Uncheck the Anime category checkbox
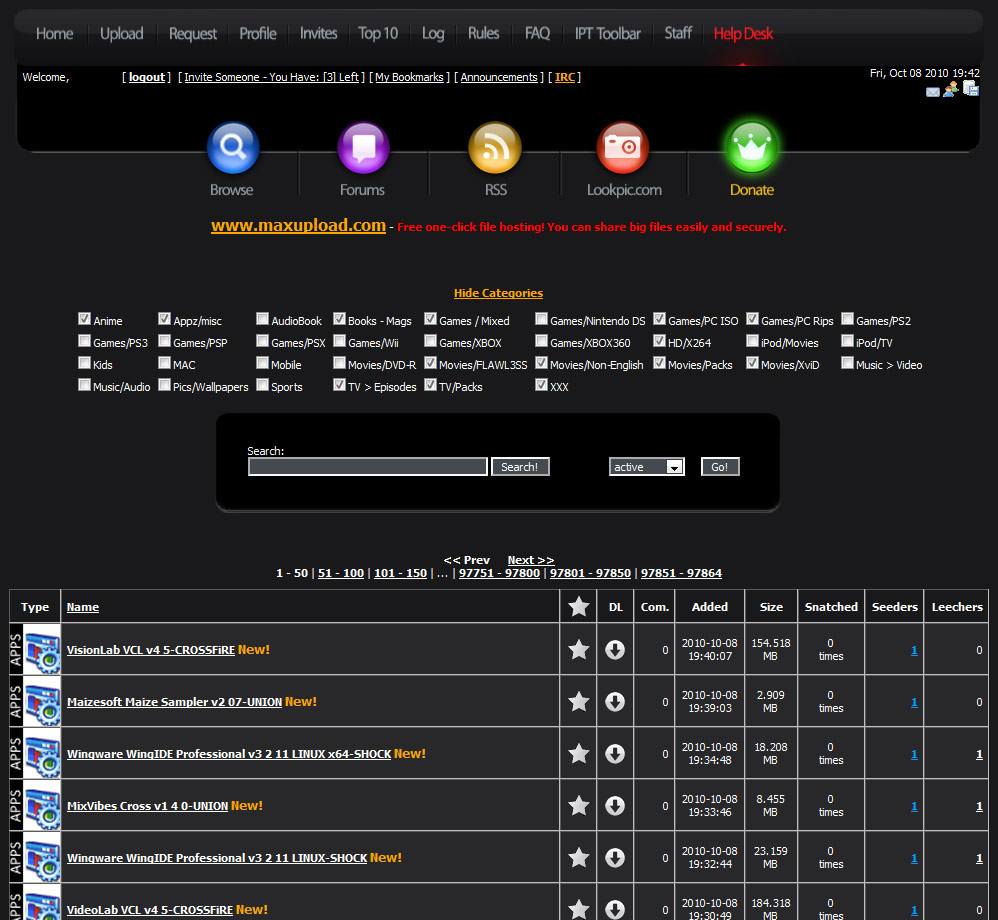 84,318
